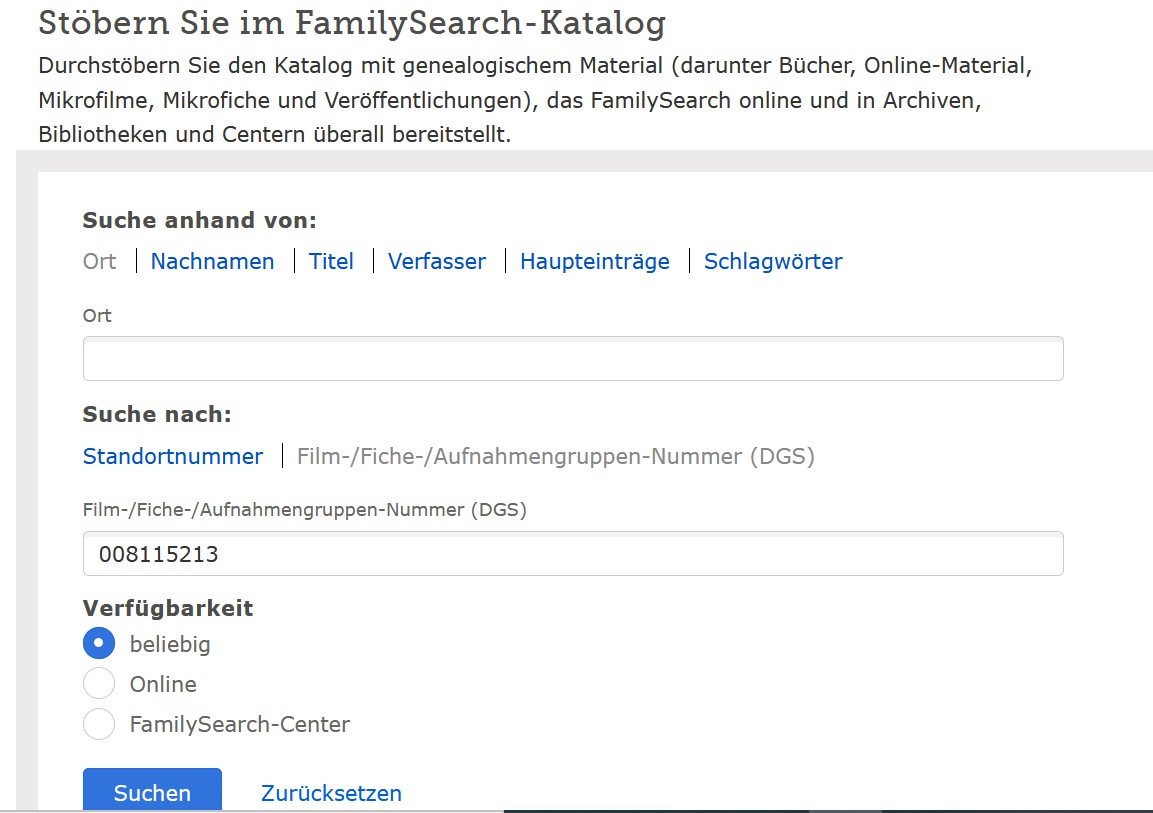Switch to Verfasser search
Viewport: 1153px width, 813px height.
point(437,261)
